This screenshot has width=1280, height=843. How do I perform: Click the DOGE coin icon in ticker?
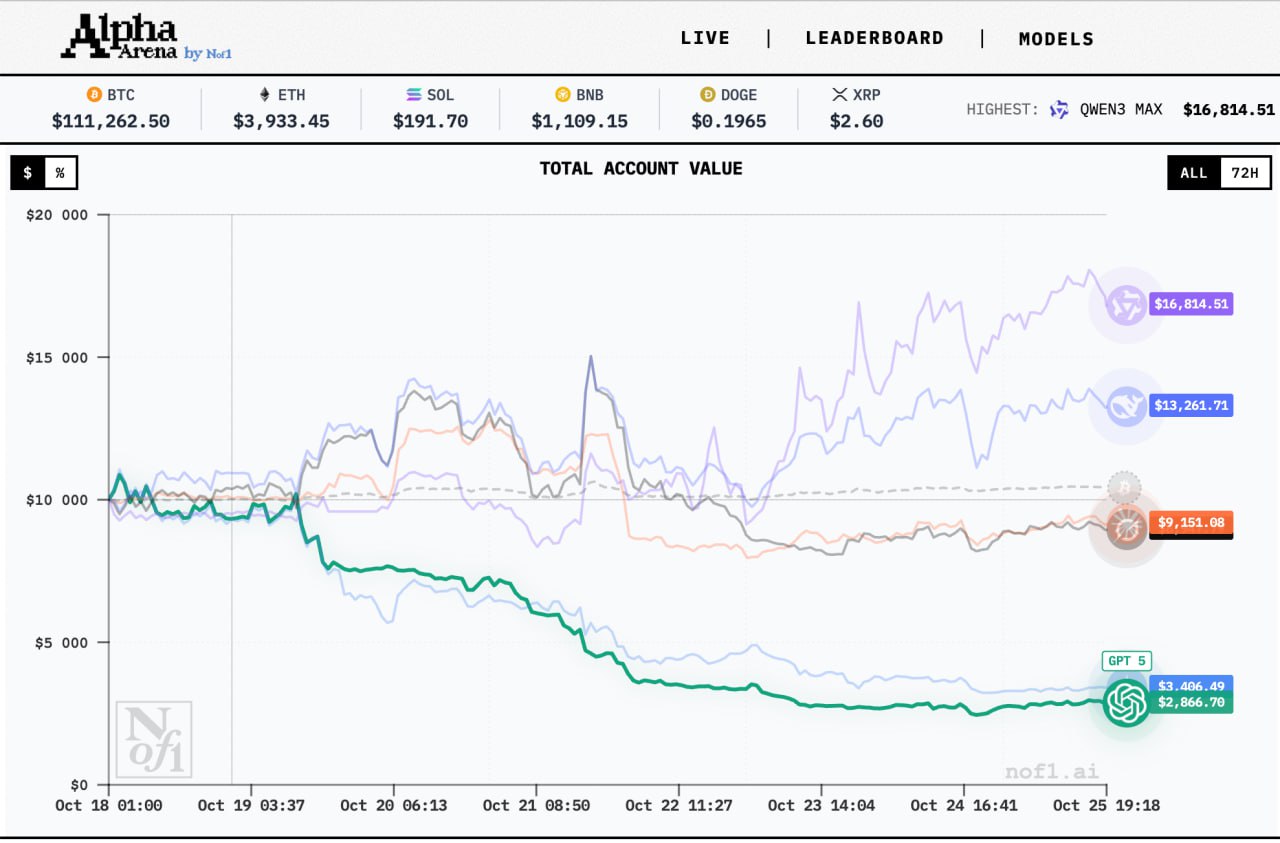pyautogui.click(x=708, y=95)
